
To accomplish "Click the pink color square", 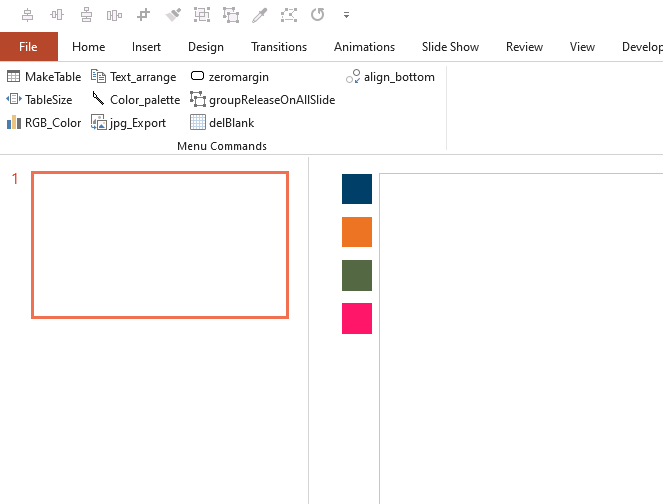I will click(x=357, y=318).
